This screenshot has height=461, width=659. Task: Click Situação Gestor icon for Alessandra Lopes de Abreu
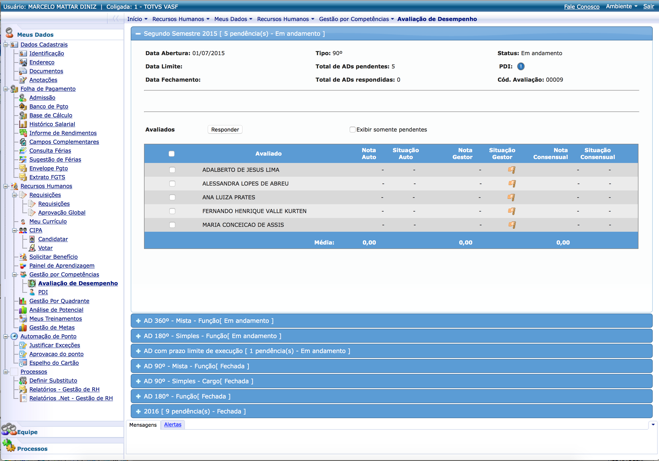511,184
